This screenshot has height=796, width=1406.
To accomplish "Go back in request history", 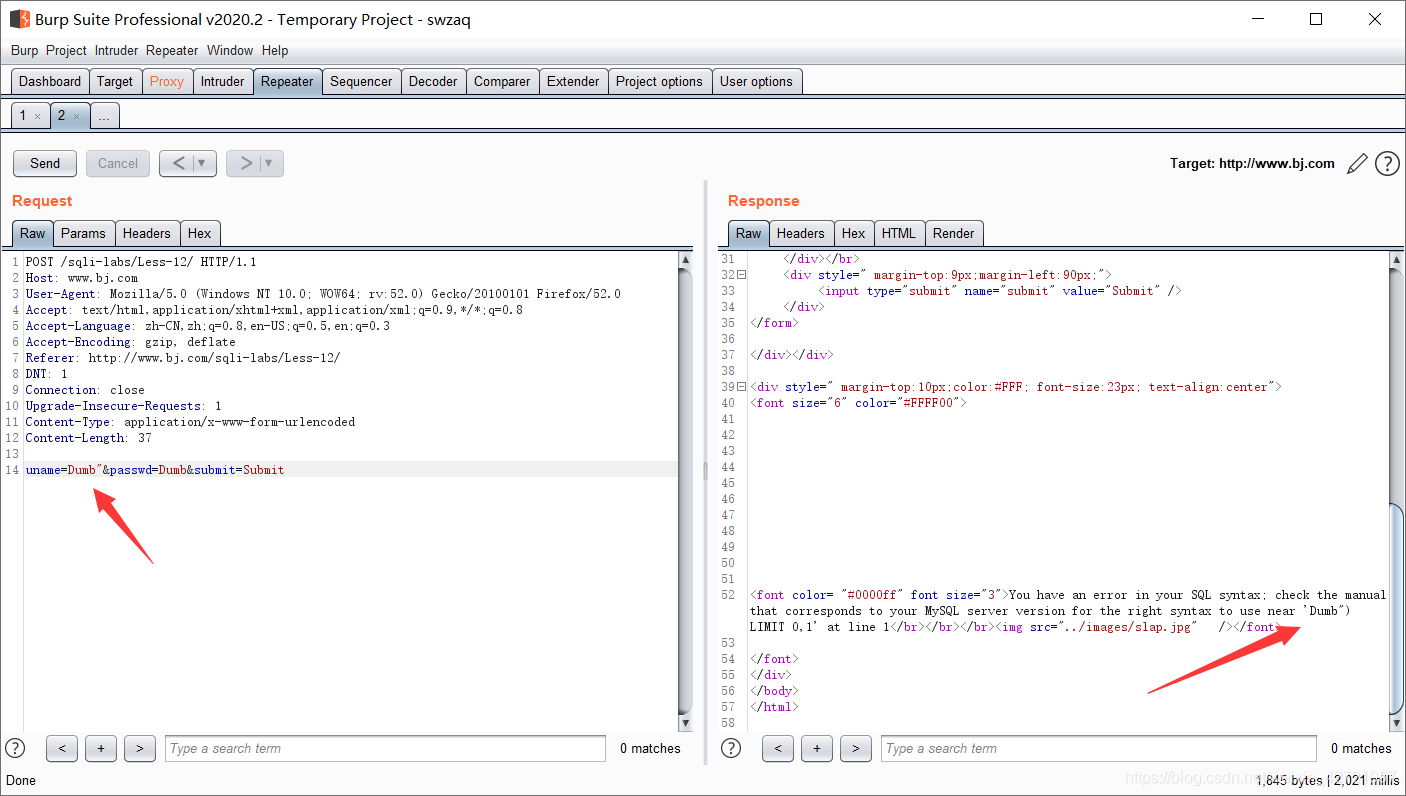I will pos(178,163).
